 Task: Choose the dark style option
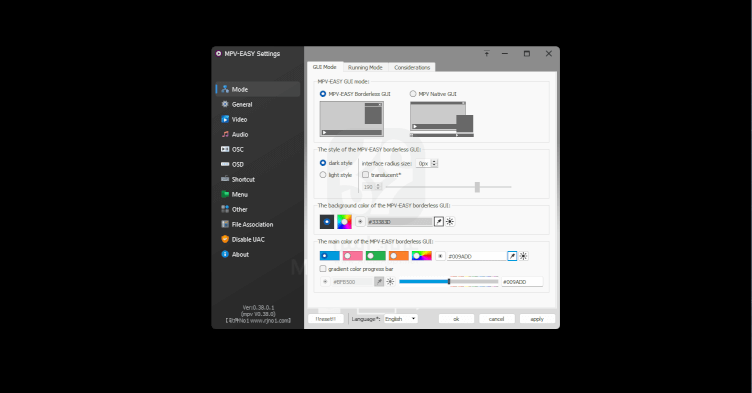pos(323,163)
